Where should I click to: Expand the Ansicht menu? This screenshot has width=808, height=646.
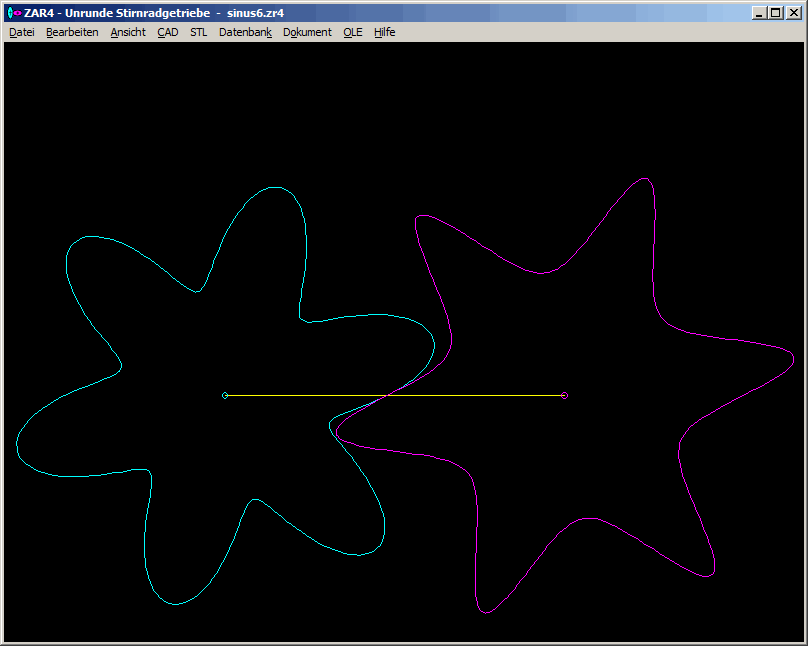(128, 32)
